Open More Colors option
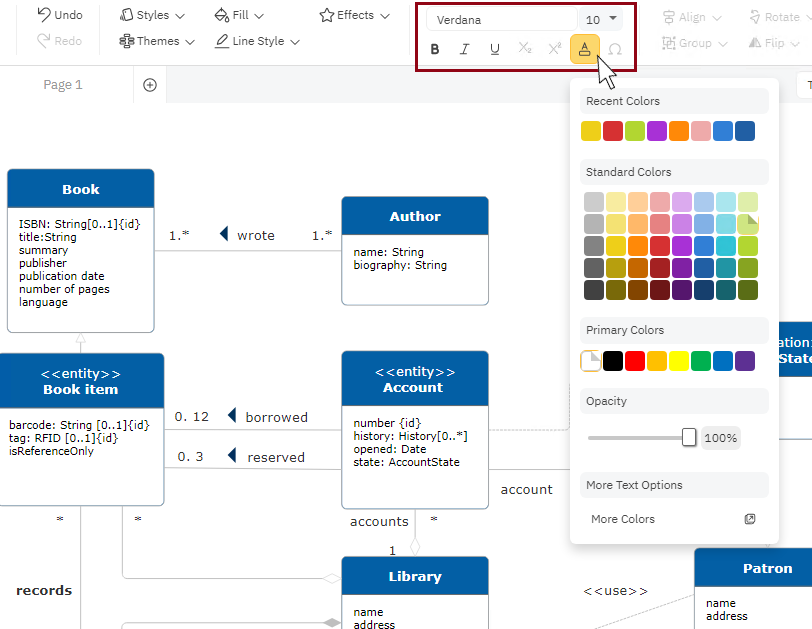812x629 pixels. (623, 519)
